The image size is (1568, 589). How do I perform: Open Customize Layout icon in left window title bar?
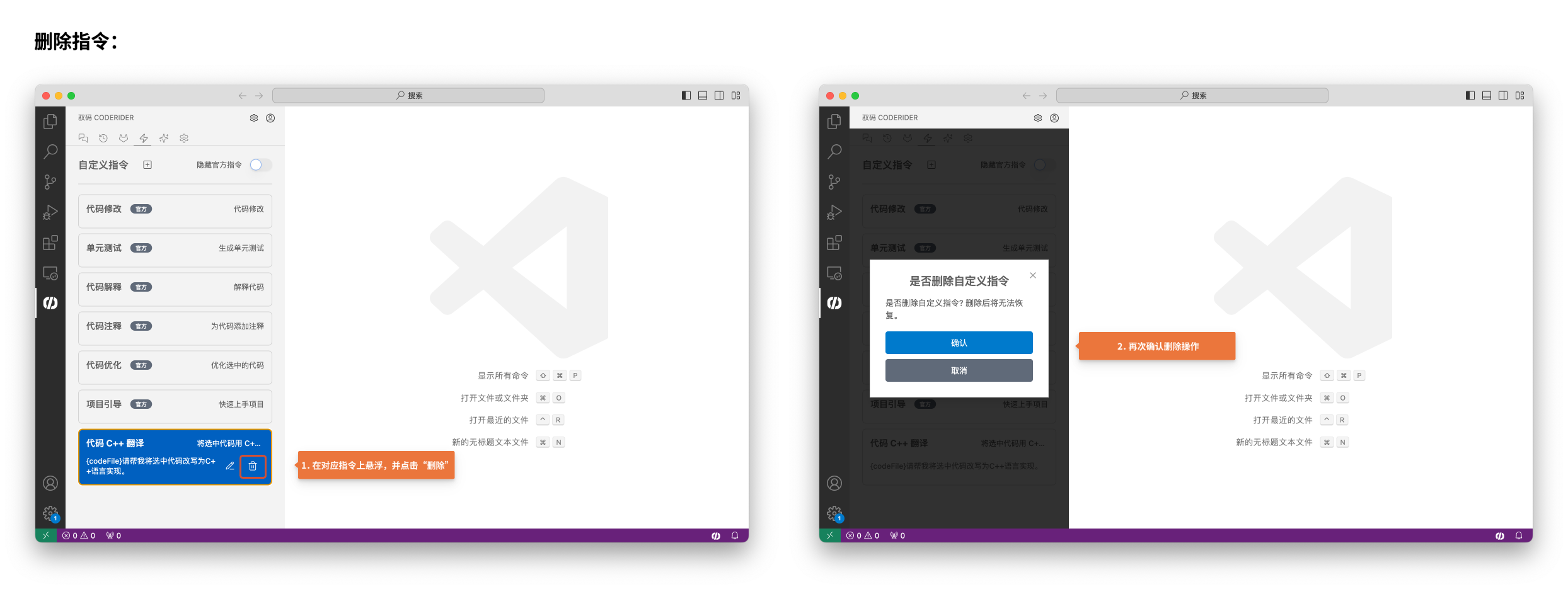pyautogui.click(x=735, y=96)
